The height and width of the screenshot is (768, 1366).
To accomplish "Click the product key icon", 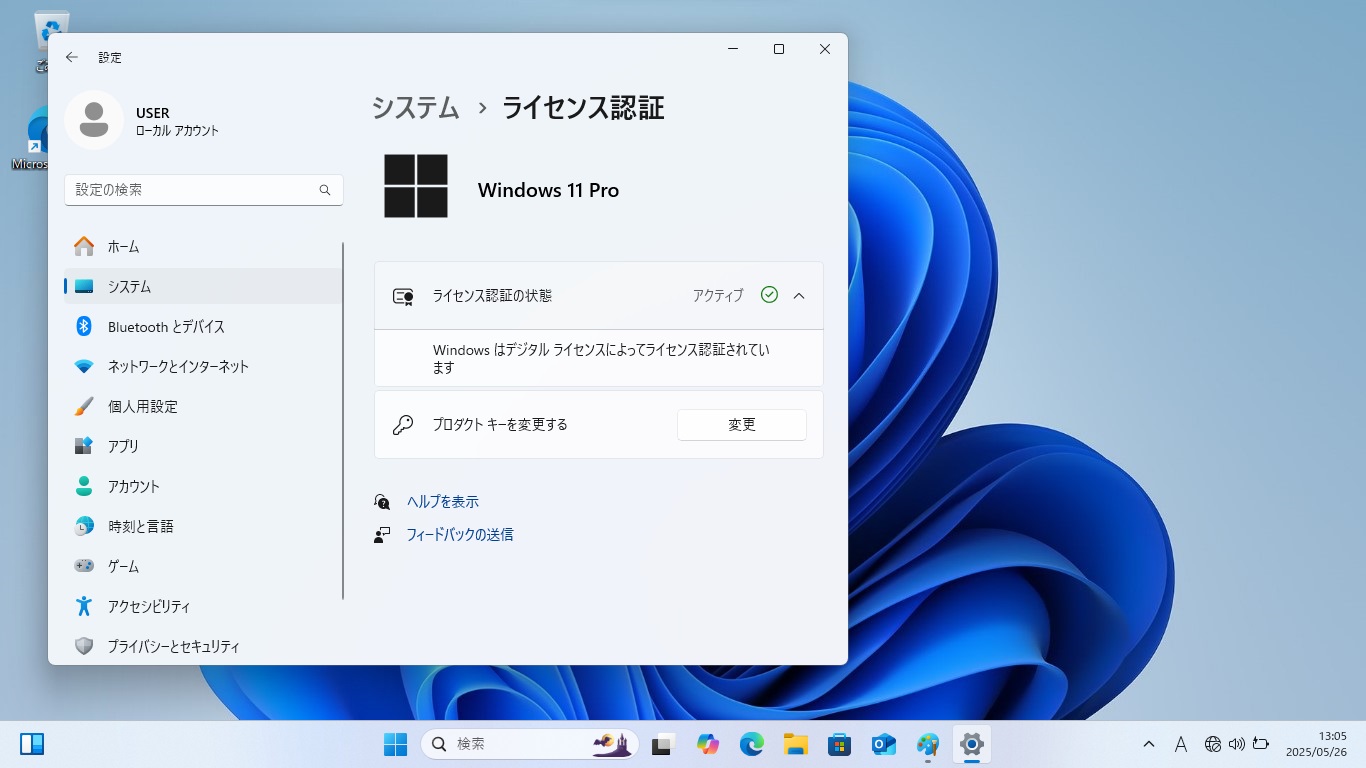I will pos(403,425).
